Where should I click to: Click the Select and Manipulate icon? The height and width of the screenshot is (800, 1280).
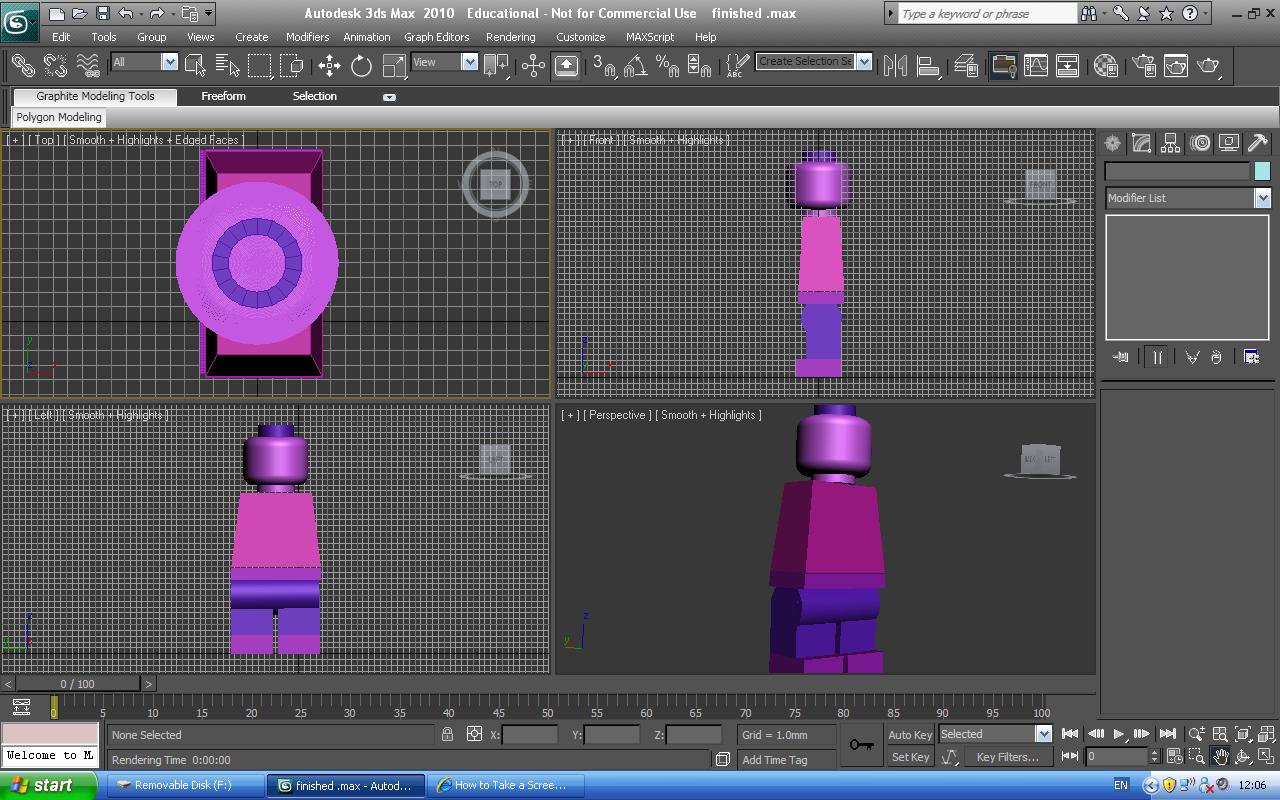point(533,66)
